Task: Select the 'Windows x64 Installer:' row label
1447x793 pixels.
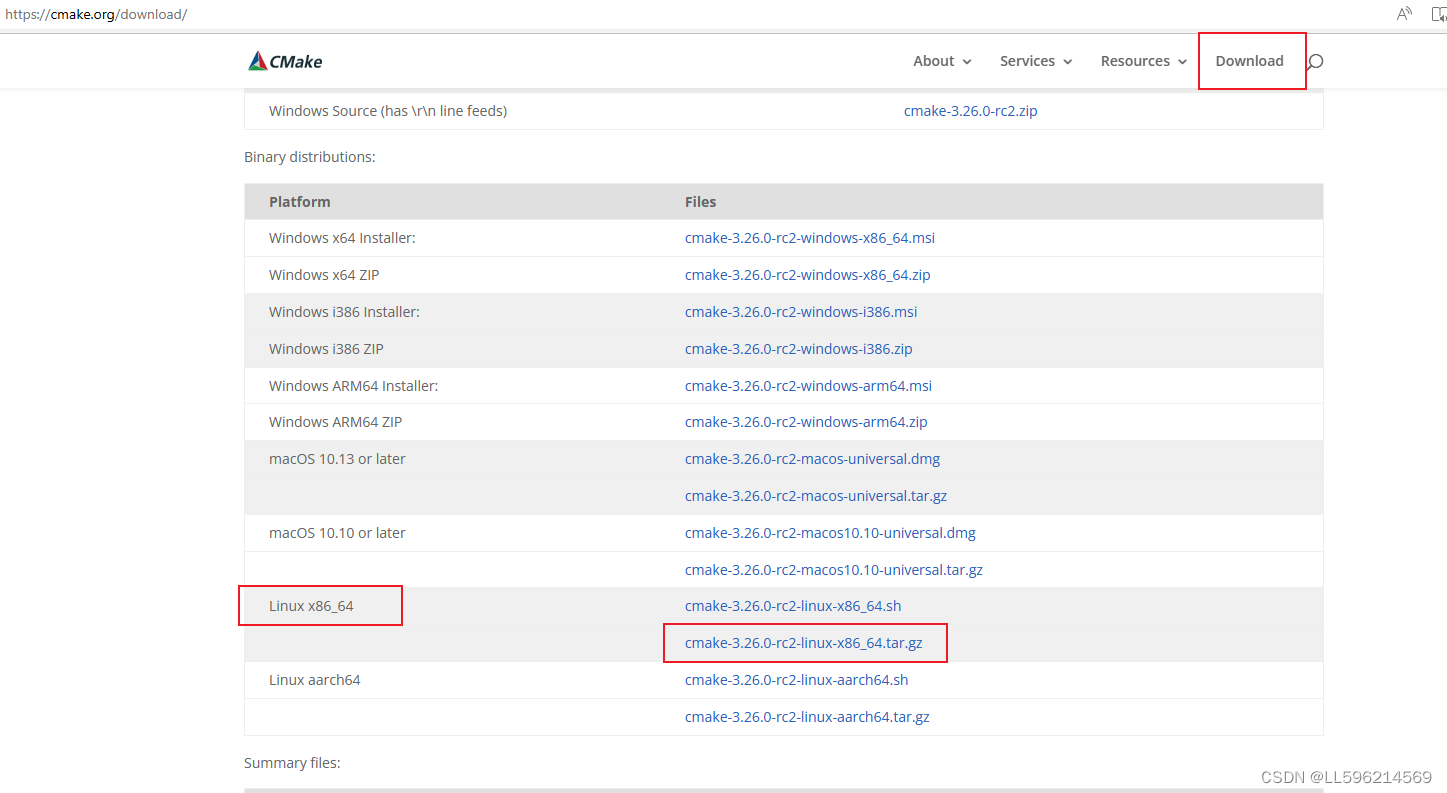Action: pyautogui.click(x=342, y=238)
